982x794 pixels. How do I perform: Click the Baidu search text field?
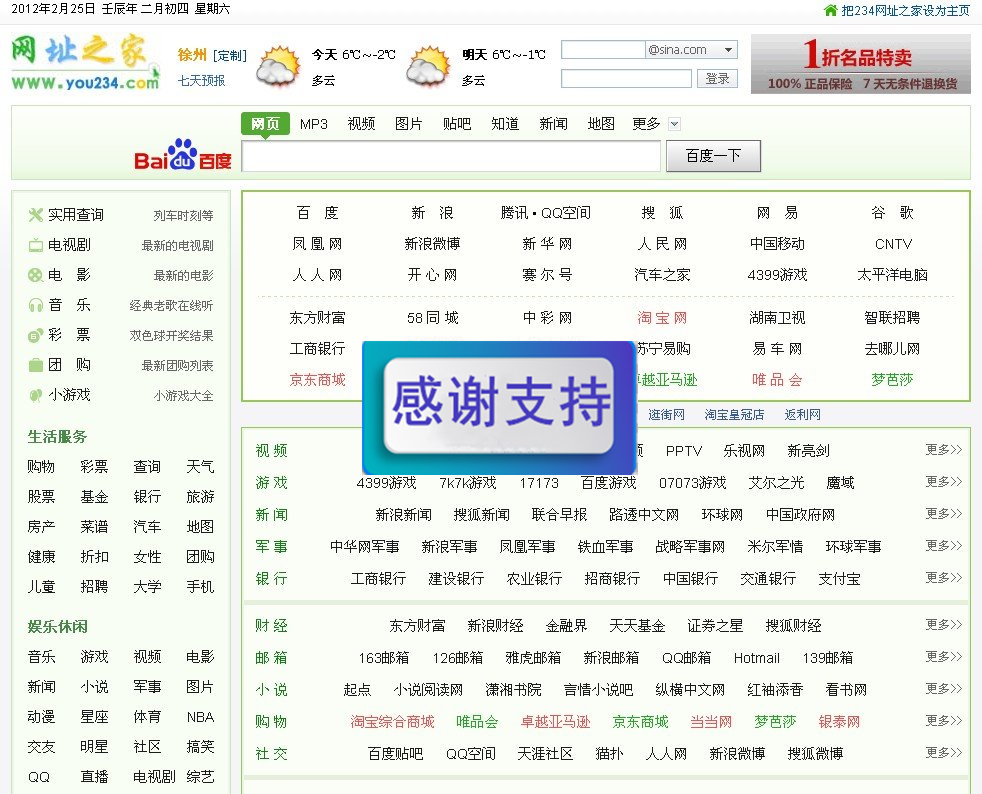pyautogui.click(x=451, y=156)
